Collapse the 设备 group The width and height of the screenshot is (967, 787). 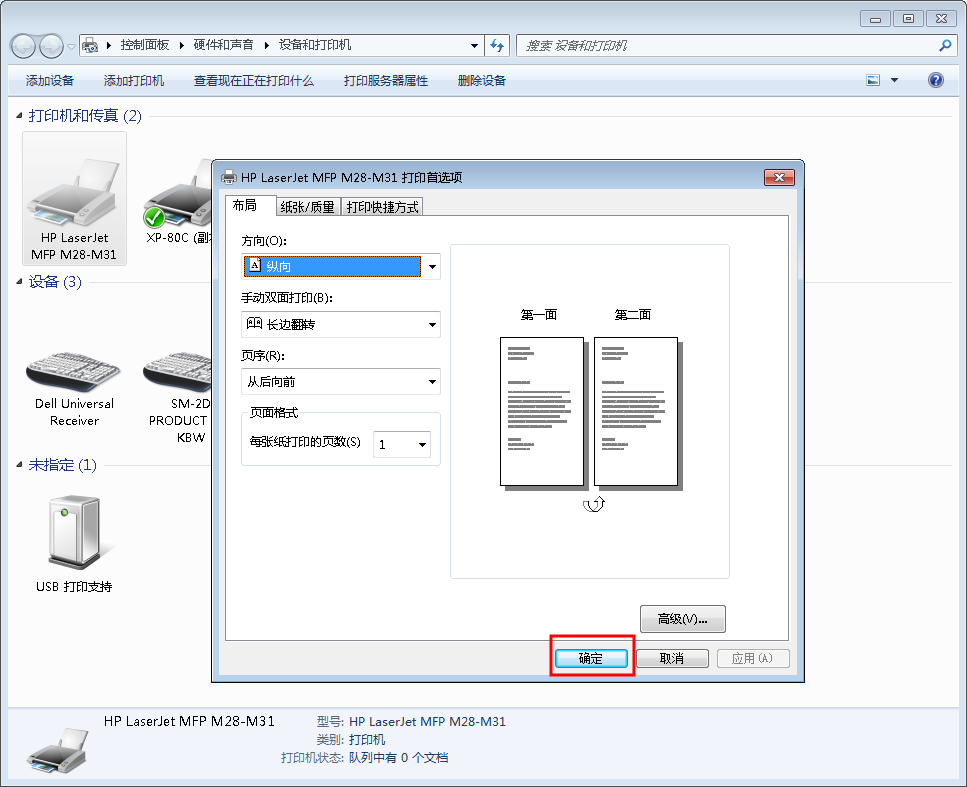pyautogui.click(x=19, y=282)
